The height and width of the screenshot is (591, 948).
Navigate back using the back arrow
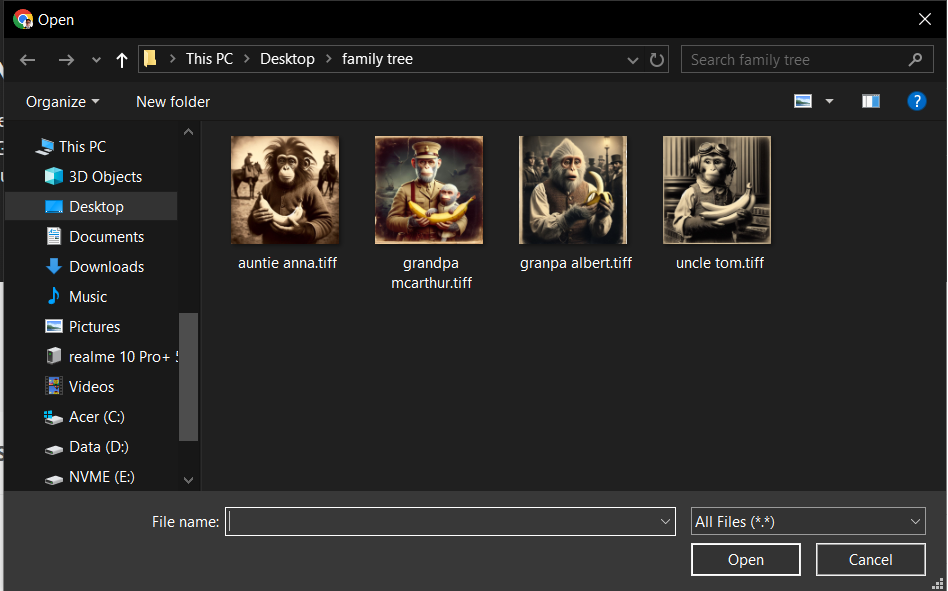point(27,59)
